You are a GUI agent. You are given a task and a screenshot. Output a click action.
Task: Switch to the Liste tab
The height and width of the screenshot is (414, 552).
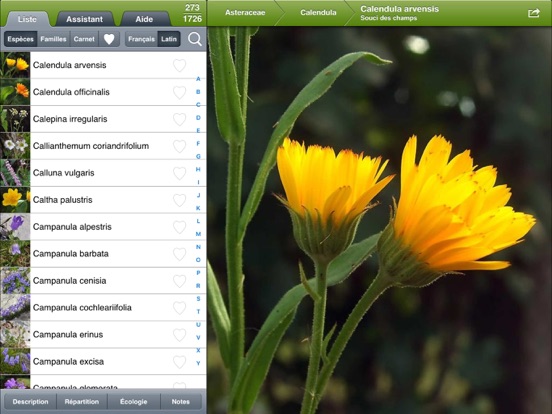[x=27, y=19]
